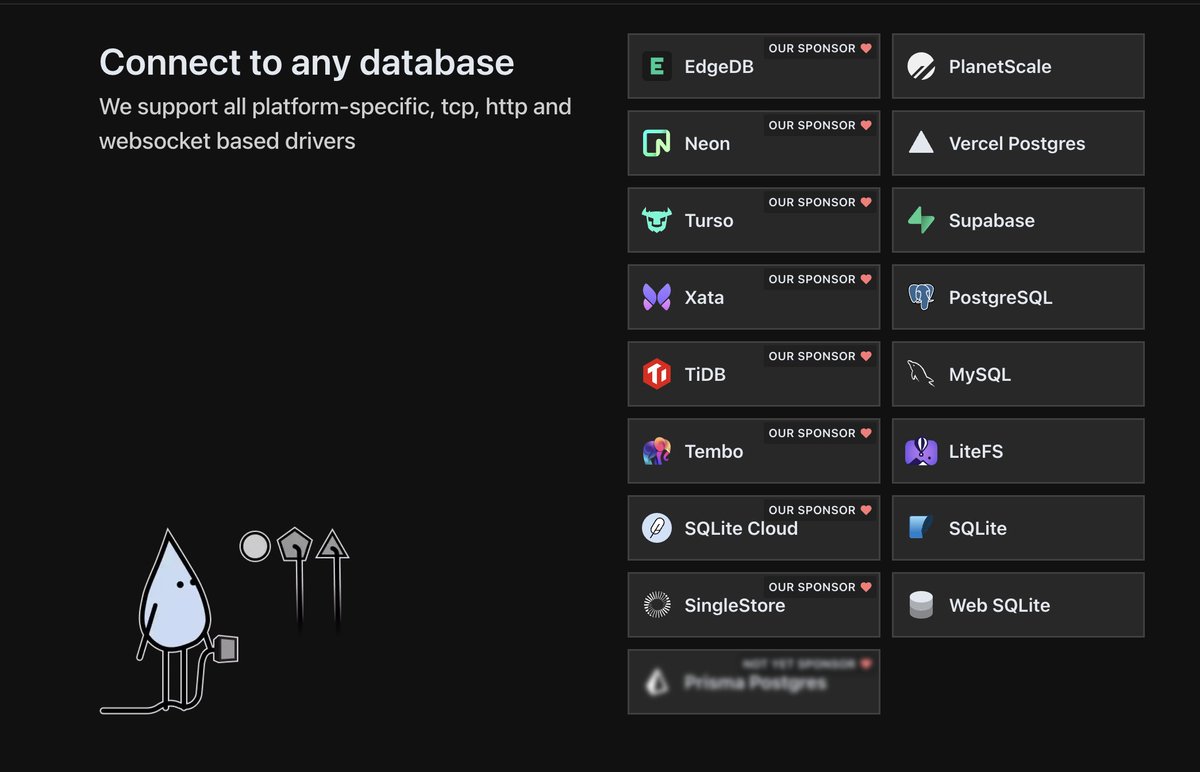Open the blurred Prisma Postgres link
The image size is (1200, 772).
[754, 683]
